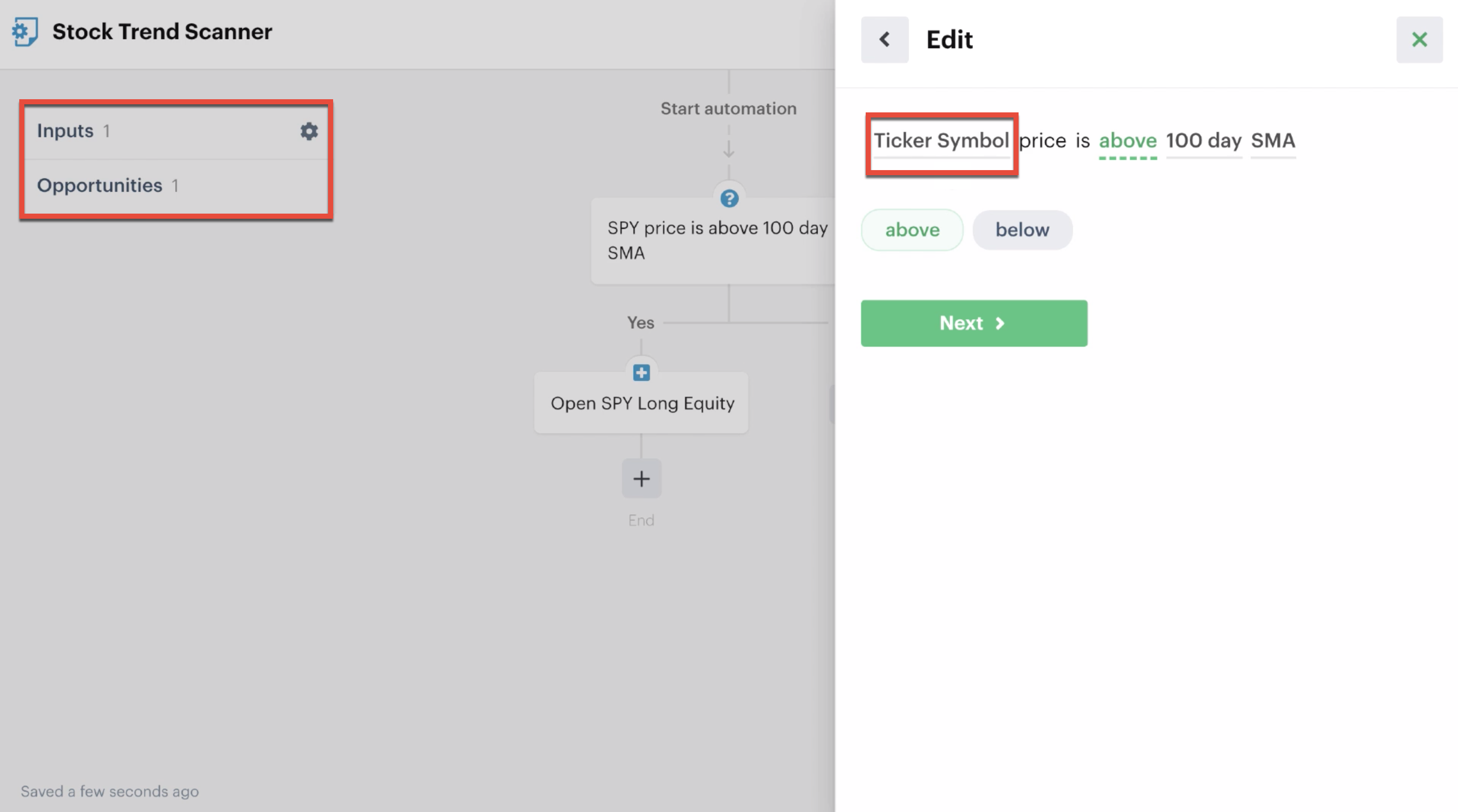The width and height of the screenshot is (1458, 812).
Task: Click the green Next button
Action: pos(974,323)
